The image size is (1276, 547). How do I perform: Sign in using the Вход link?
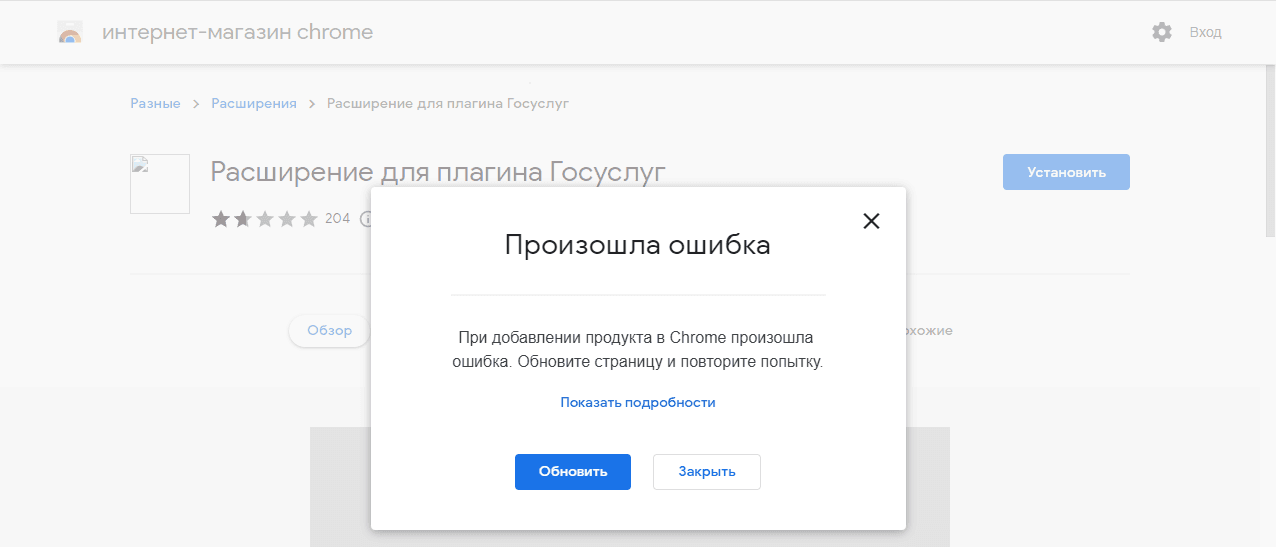click(1205, 32)
